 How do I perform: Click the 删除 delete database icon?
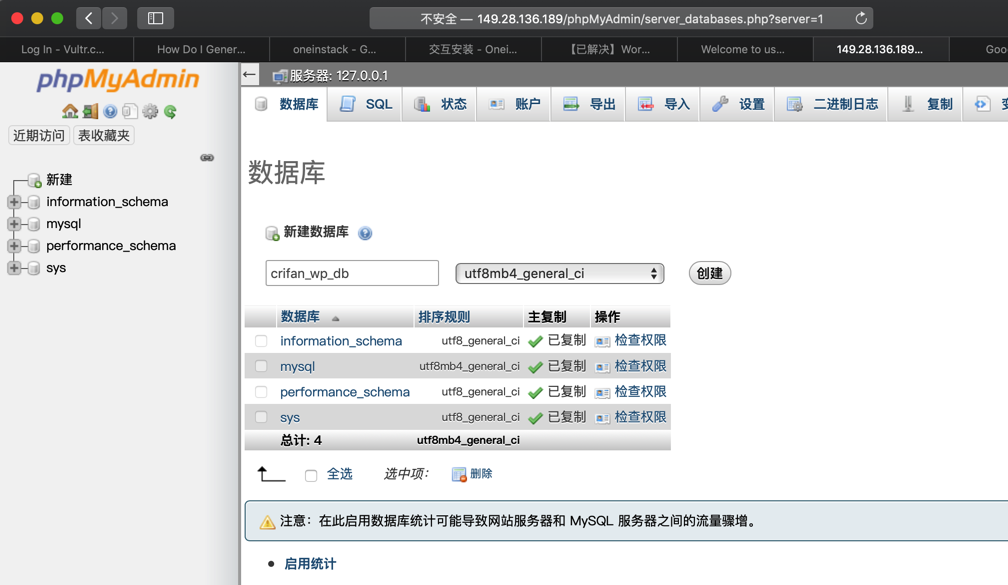[x=458, y=474]
